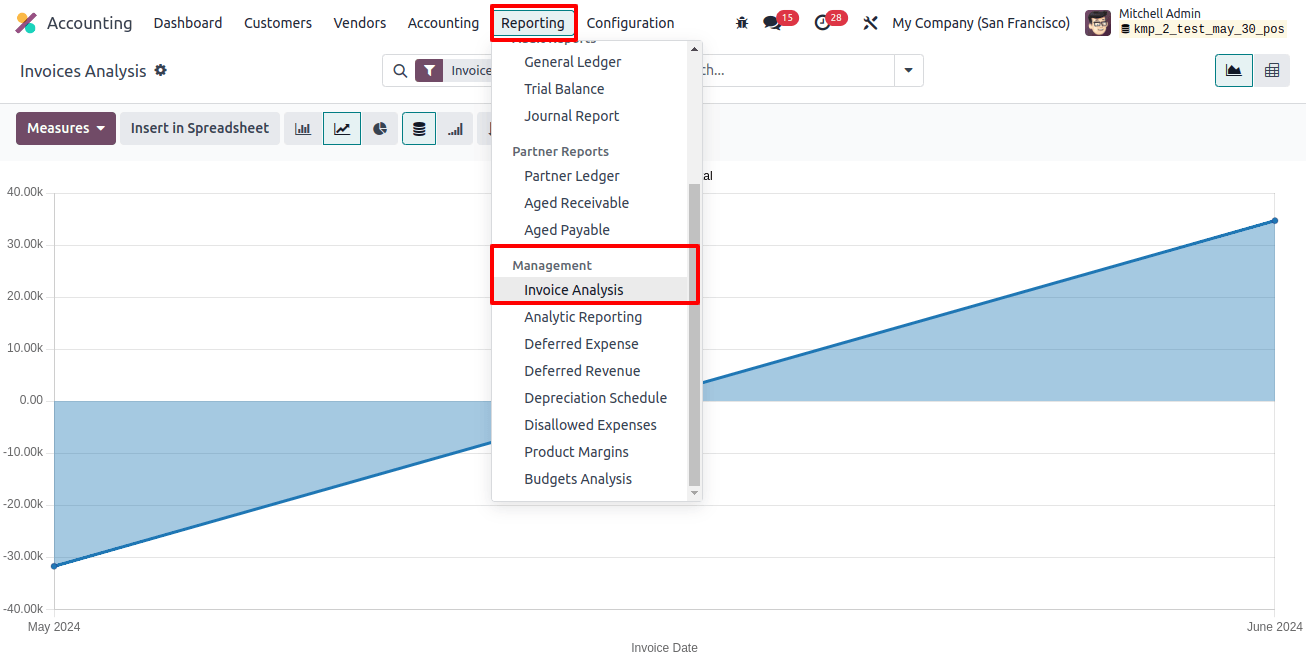The image size is (1306, 660).
Task: Click the reporting menu scrollbar thumb
Action: pos(695,333)
